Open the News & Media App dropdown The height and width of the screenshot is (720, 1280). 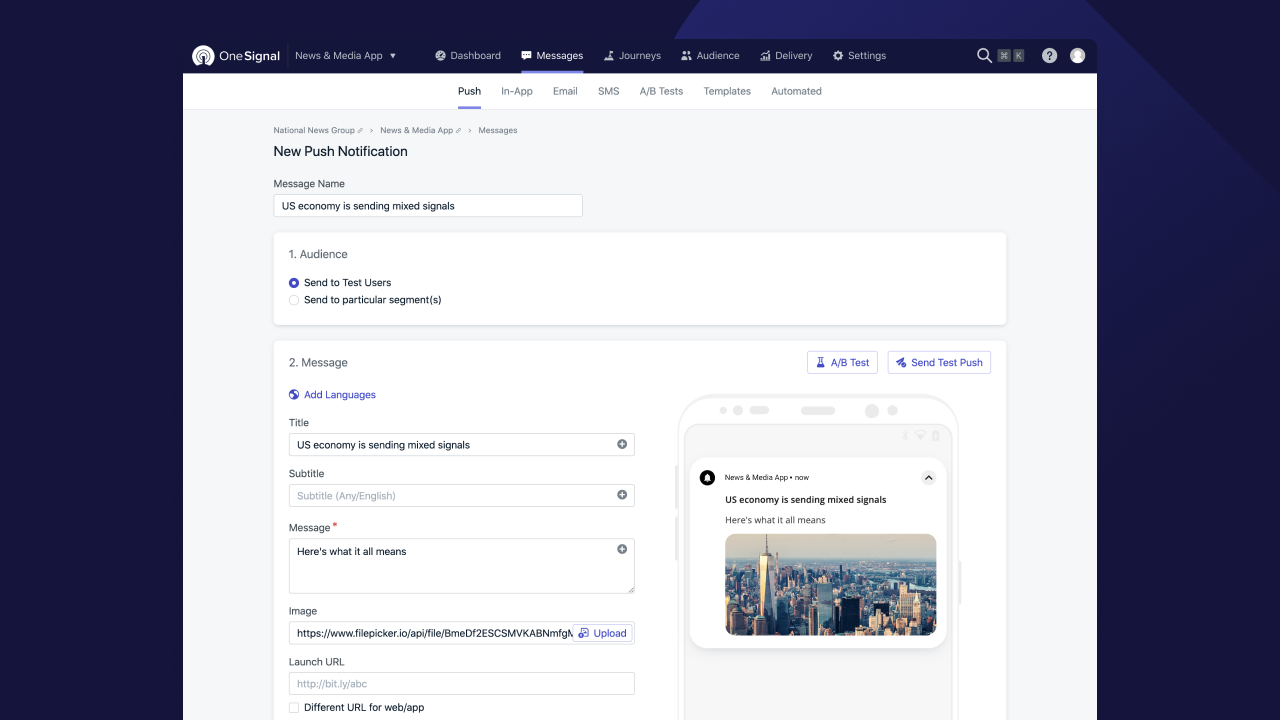346,56
